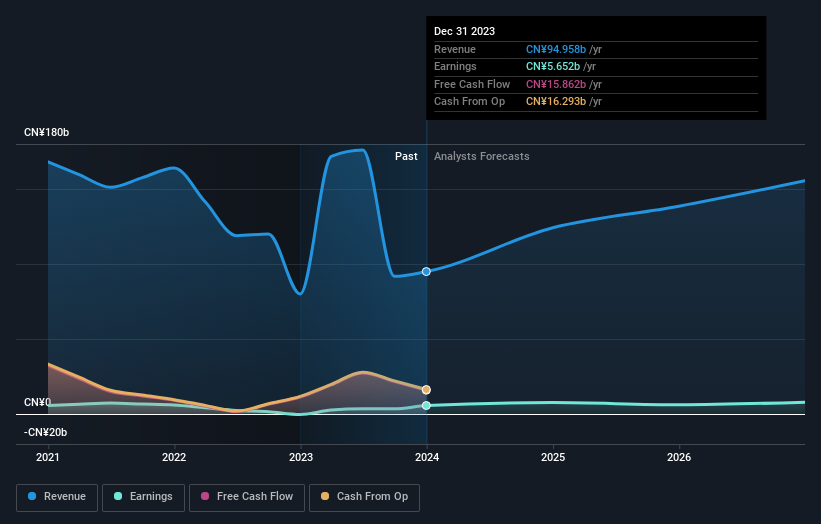Click the 2022 x-axis label
The height and width of the screenshot is (524, 821).
coord(174,457)
